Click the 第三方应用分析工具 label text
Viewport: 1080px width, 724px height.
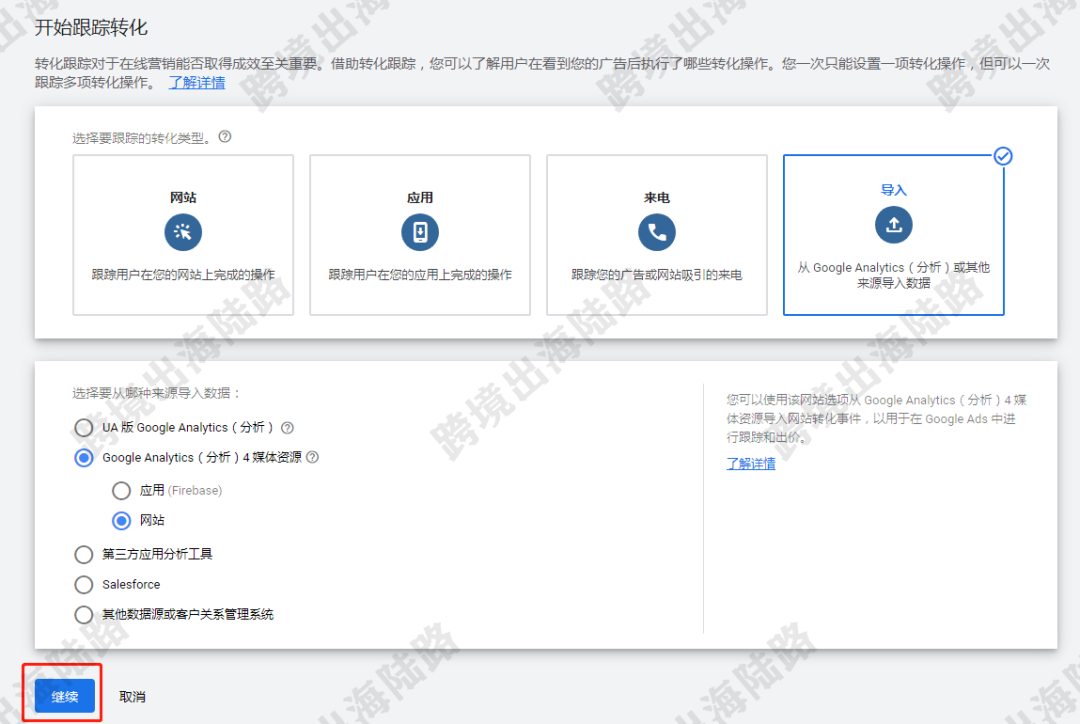coord(157,555)
